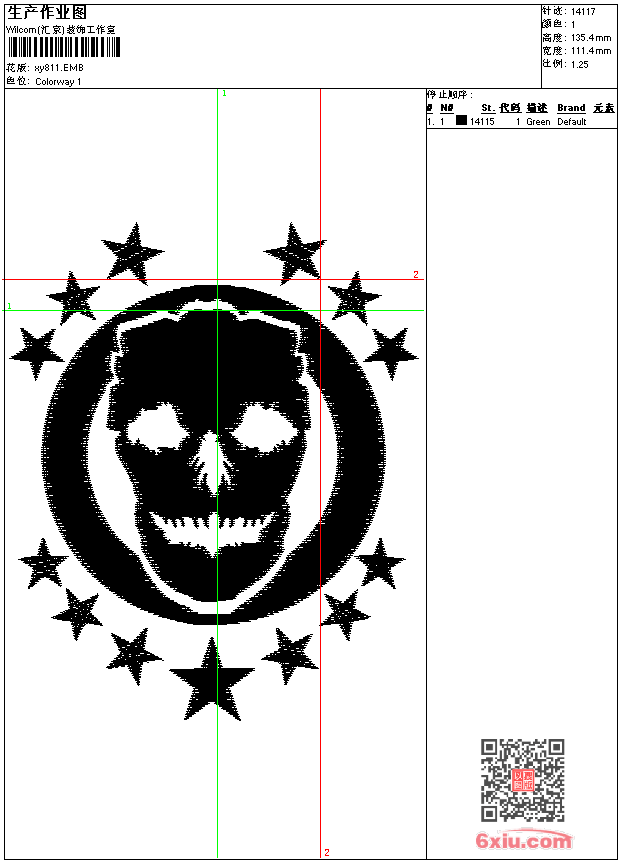620x860 pixels.
Task: Select the 'Default' brand cell
Action: click(572, 122)
